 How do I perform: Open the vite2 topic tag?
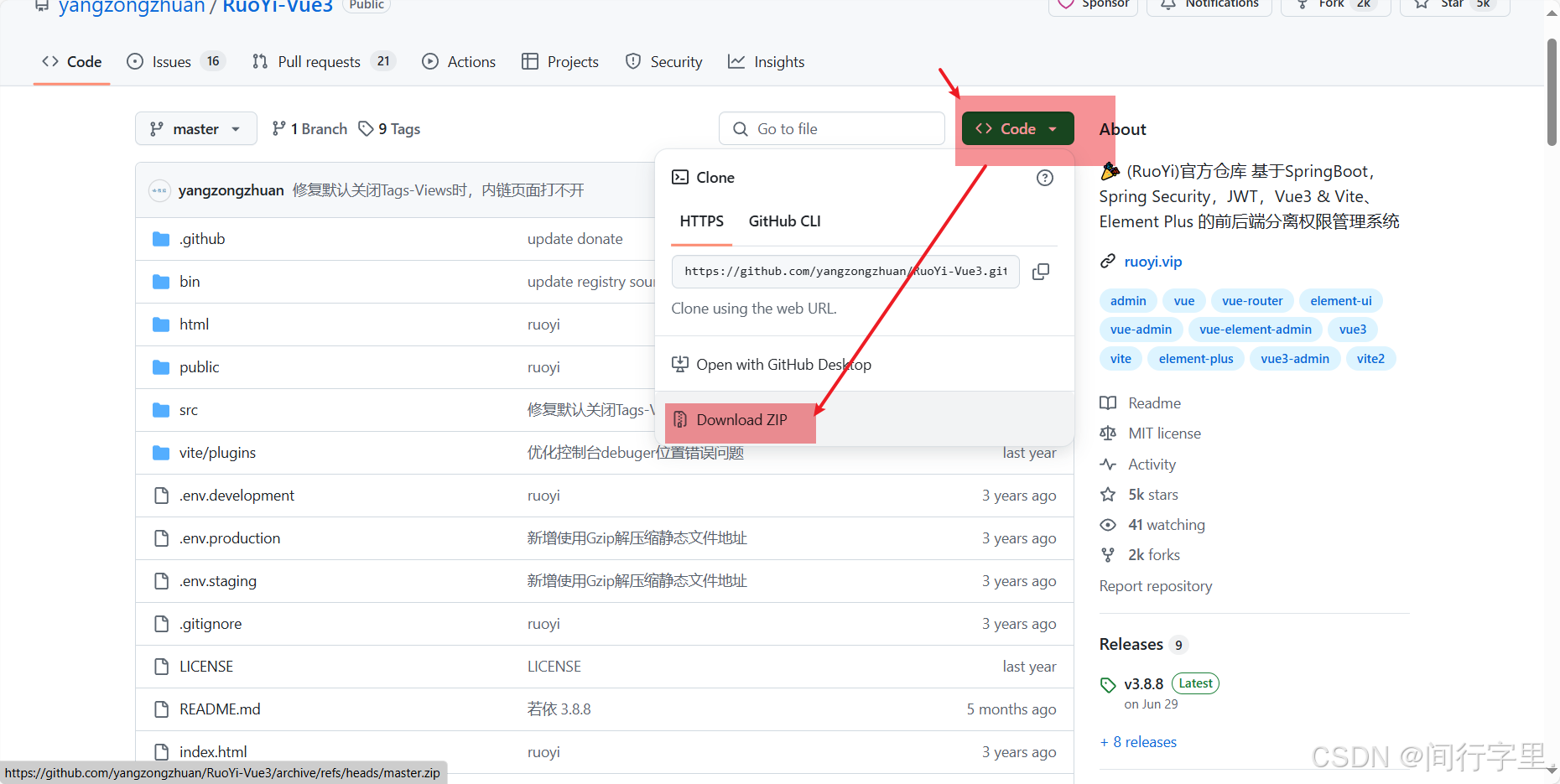click(x=1370, y=359)
